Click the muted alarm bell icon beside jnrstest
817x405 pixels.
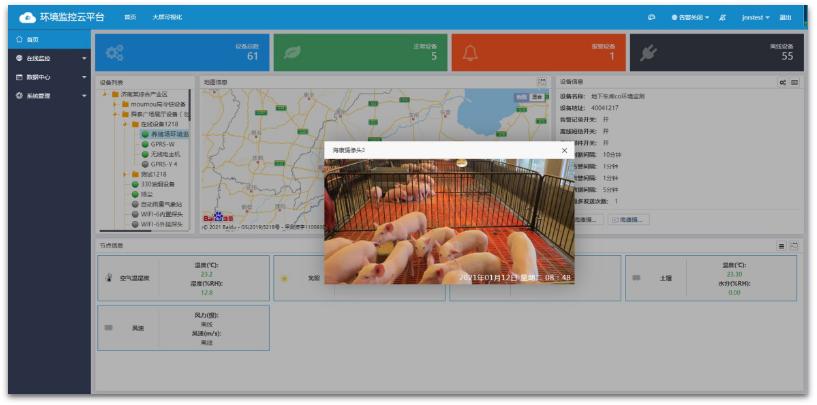click(x=722, y=18)
